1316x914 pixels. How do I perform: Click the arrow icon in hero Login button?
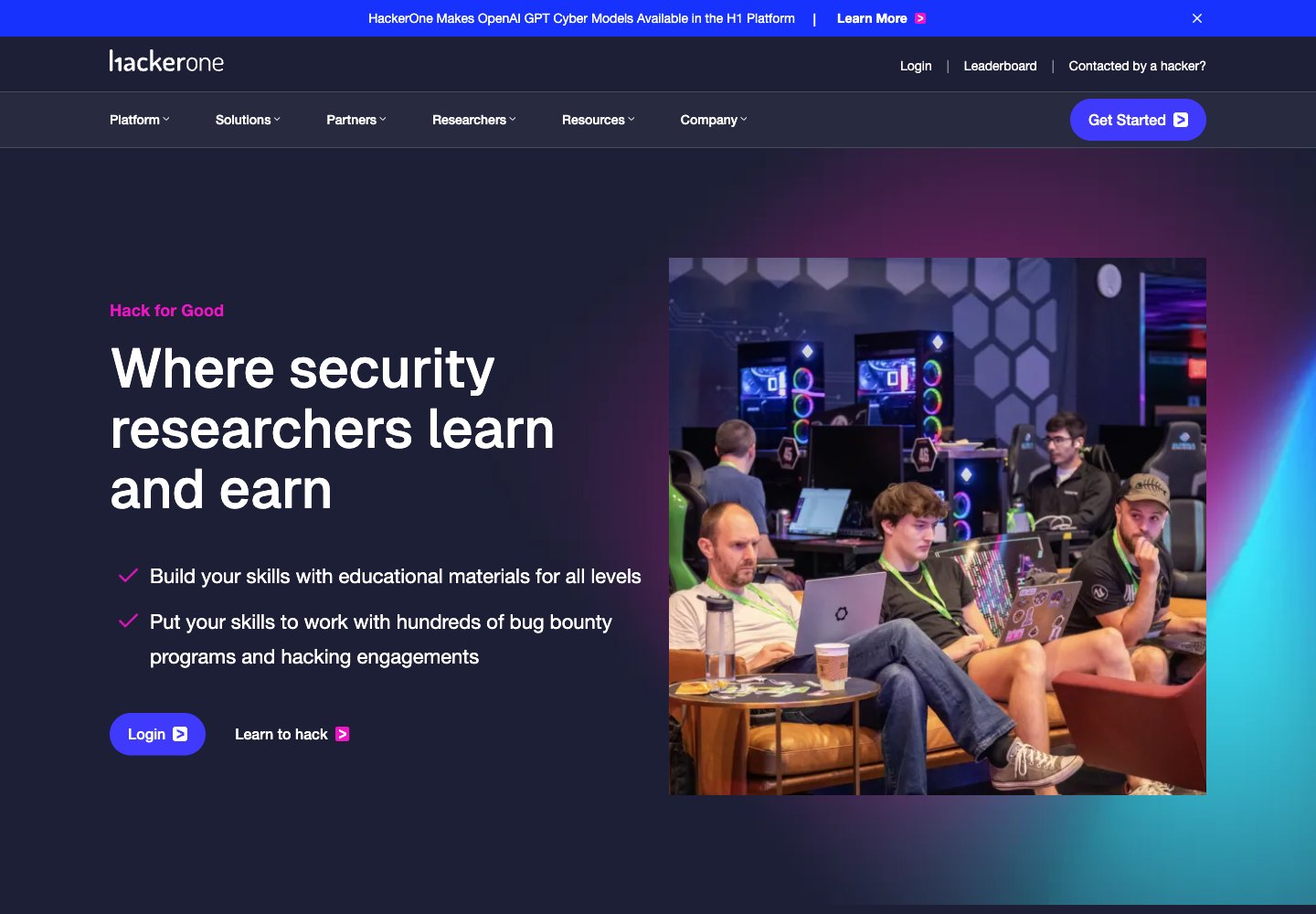[x=180, y=734]
